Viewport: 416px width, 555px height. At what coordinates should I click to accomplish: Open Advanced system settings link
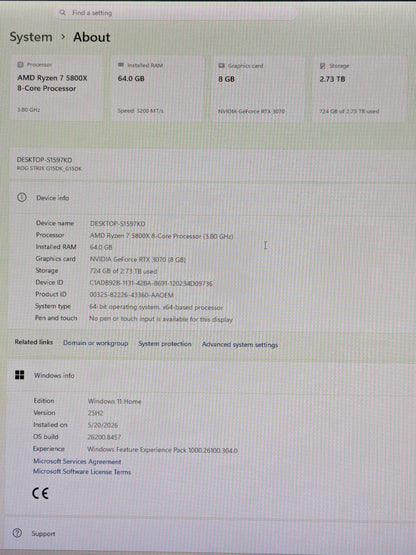coord(240,344)
